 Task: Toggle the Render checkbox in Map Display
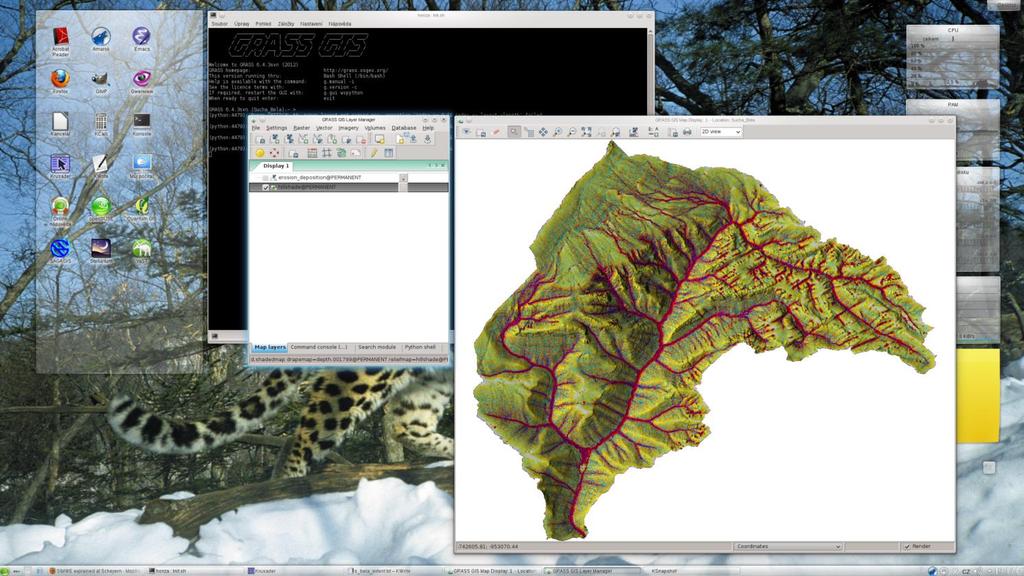pyautogui.click(x=907, y=547)
